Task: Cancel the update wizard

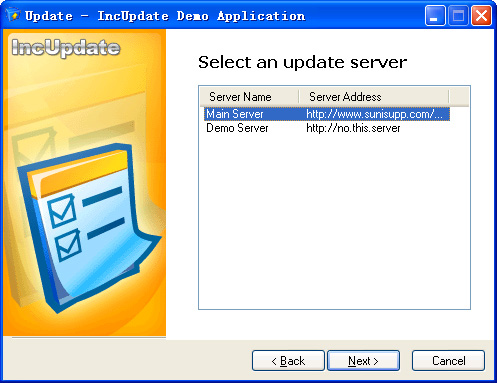Action: click(x=448, y=360)
